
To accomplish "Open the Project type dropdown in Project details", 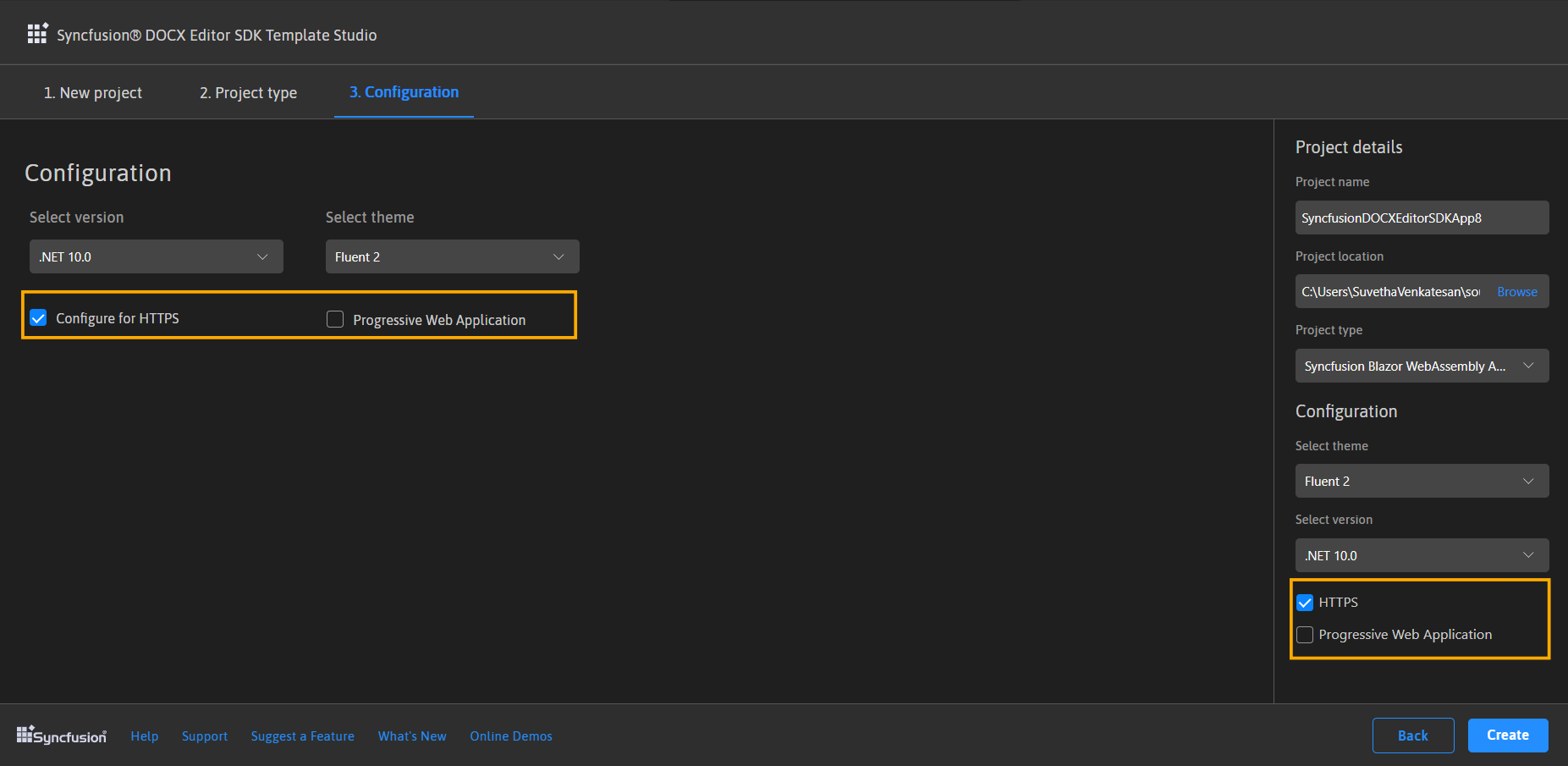I will coord(1421,366).
